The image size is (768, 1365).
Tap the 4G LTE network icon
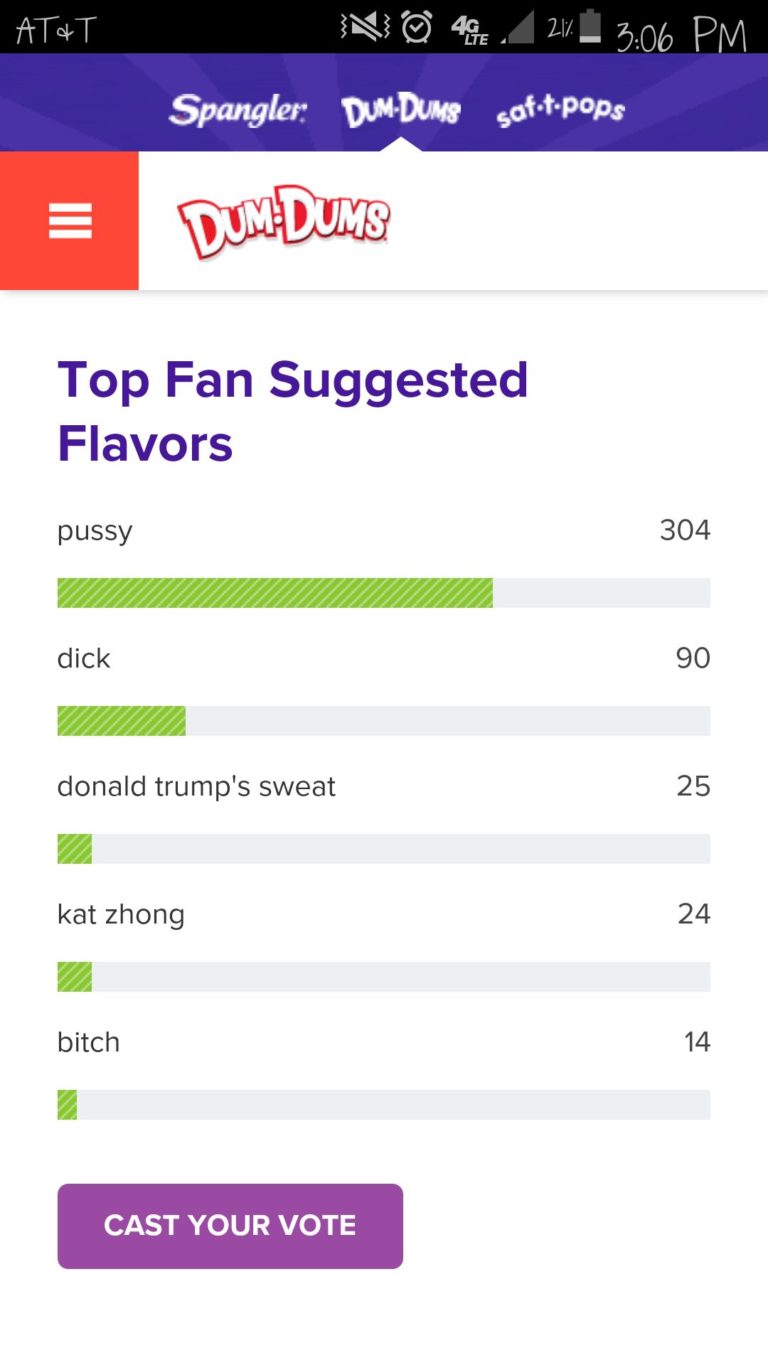pyautogui.click(x=469, y=28)
